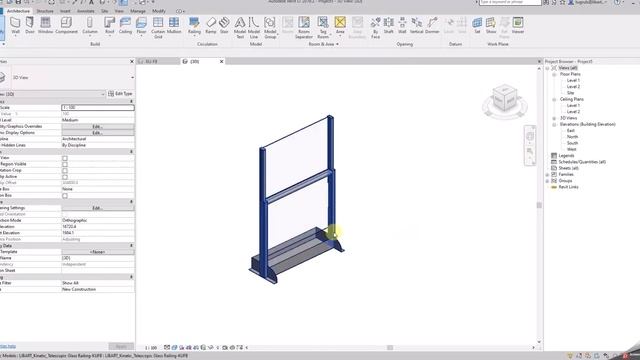Select the Shaft opening tool
640x360 pixels.
pos(389,25)
